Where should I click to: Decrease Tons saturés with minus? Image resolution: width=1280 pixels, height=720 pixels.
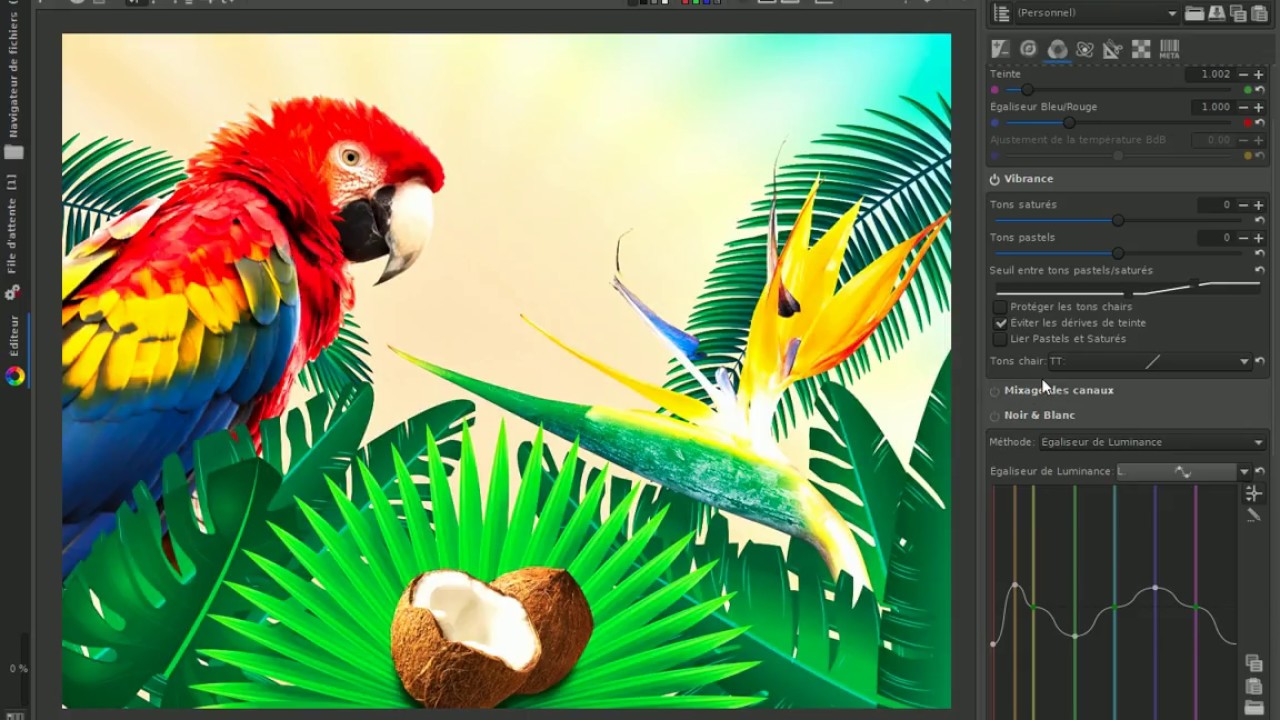(x=1244, y=205)
